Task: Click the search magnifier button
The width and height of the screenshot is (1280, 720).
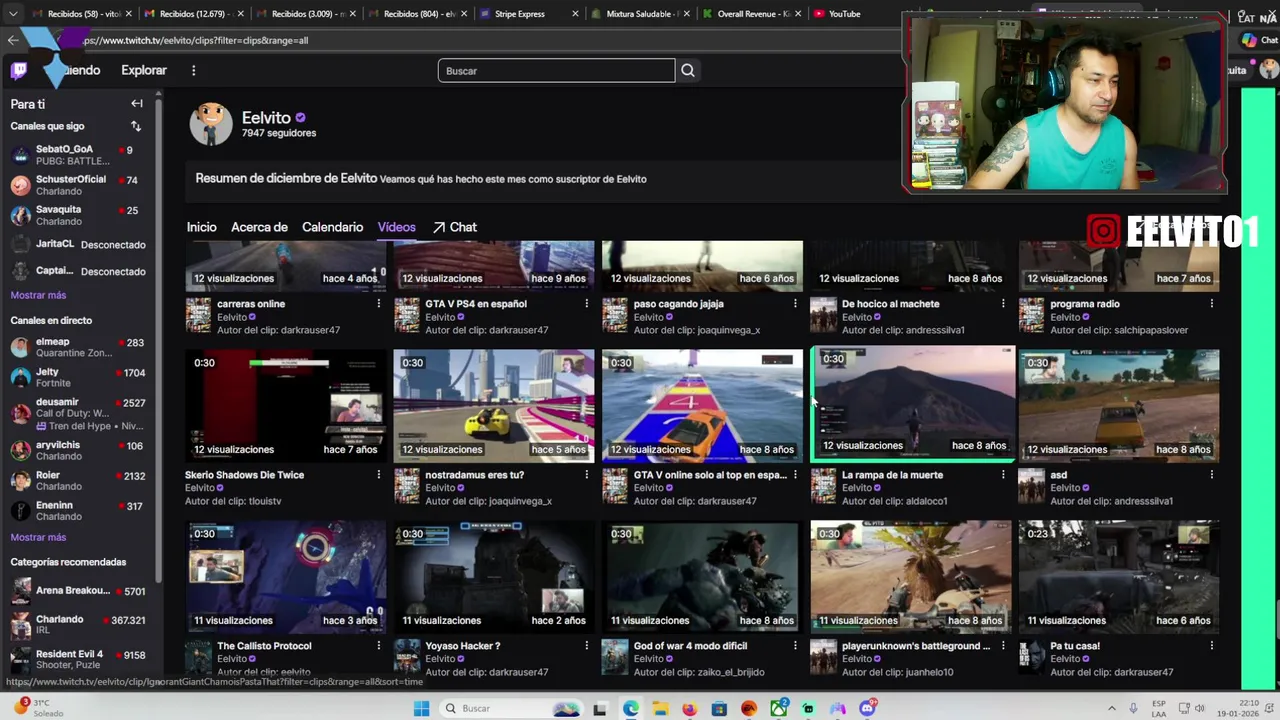Action: (688, 70)
